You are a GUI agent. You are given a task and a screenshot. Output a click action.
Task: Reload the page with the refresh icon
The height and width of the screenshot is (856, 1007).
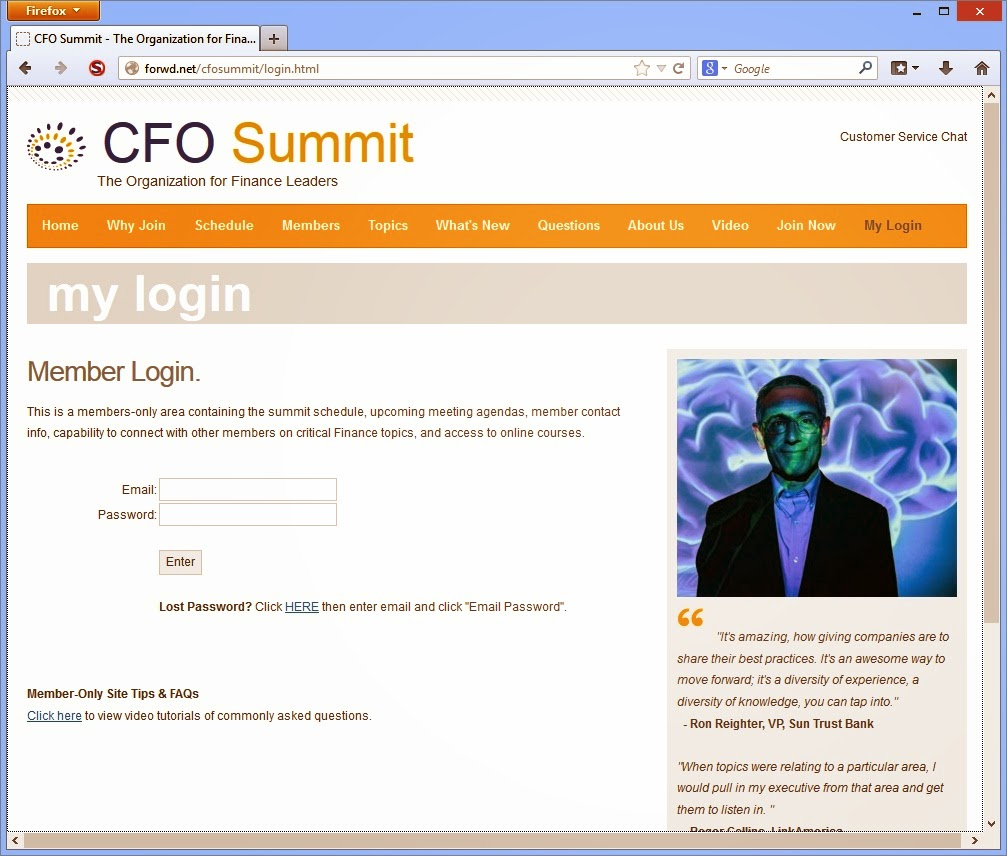click(x=678, y=68)
